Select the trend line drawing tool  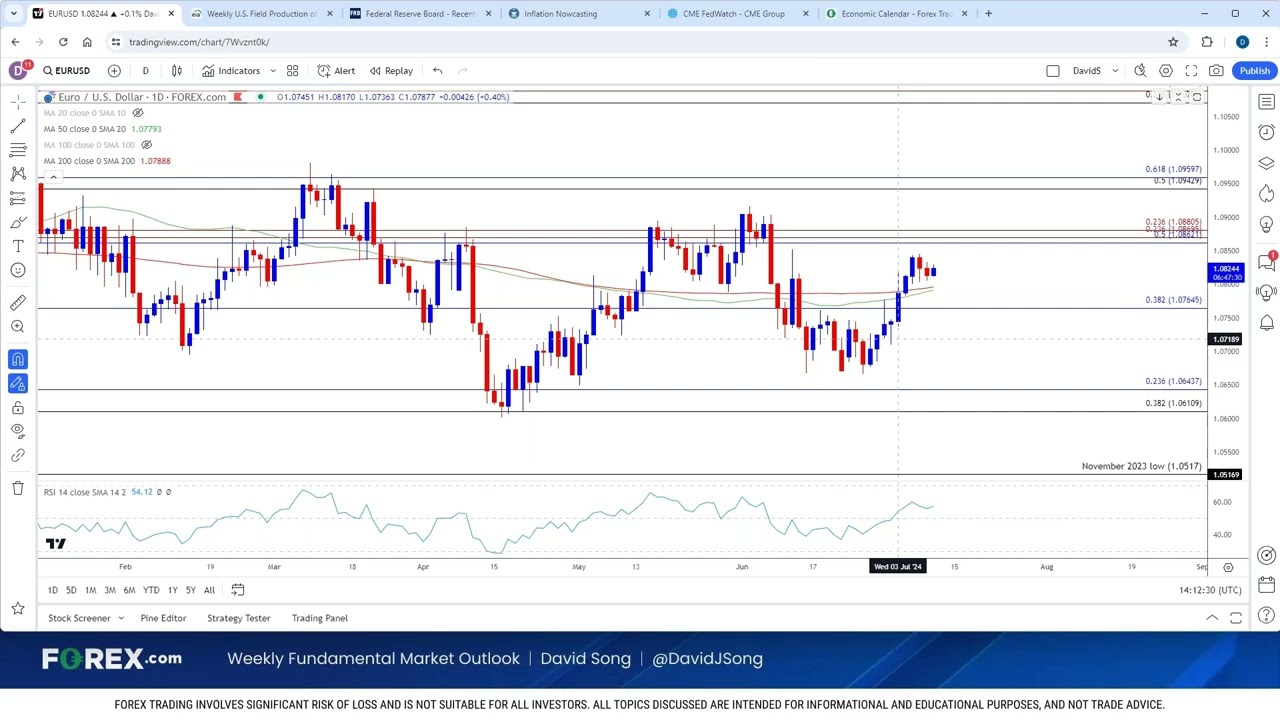pyautogui.click(x=18, y=126)
